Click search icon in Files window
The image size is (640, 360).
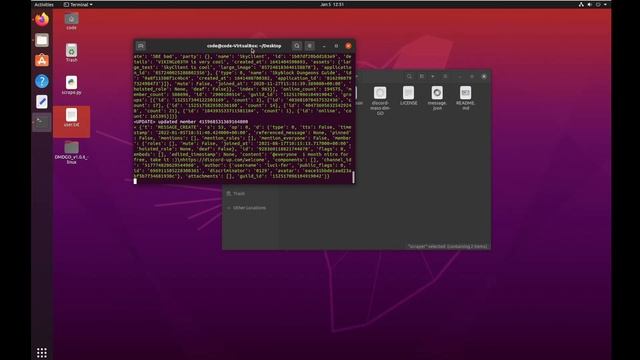[409, 76]
